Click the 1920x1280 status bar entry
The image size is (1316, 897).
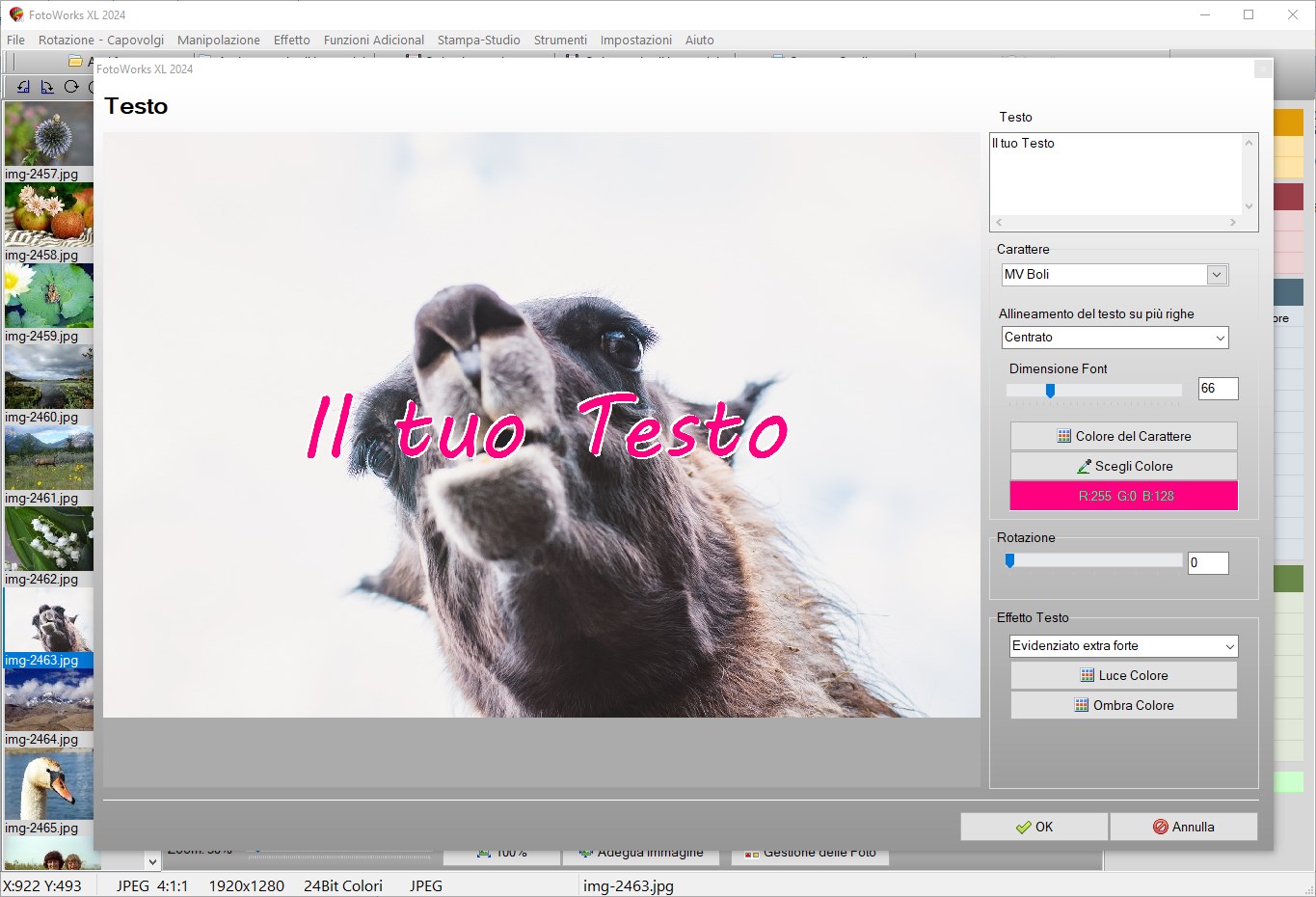point(247,885)
